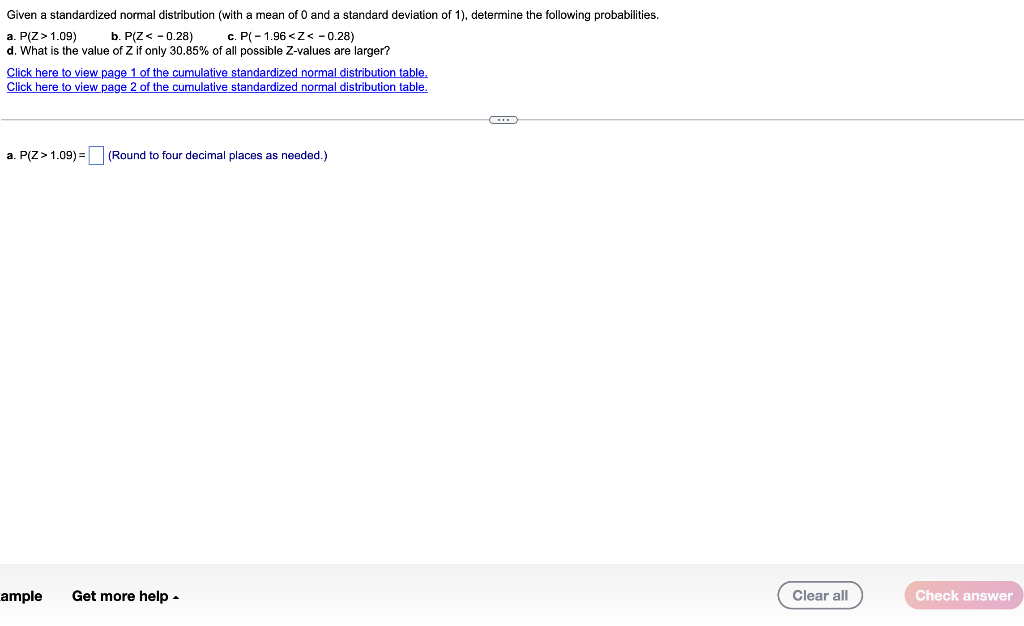This screenshot has width=1024, height=626.
Task: Click the 'a. P(Z > 1.09) =' answer label
Action: click(x=46, y=155)
